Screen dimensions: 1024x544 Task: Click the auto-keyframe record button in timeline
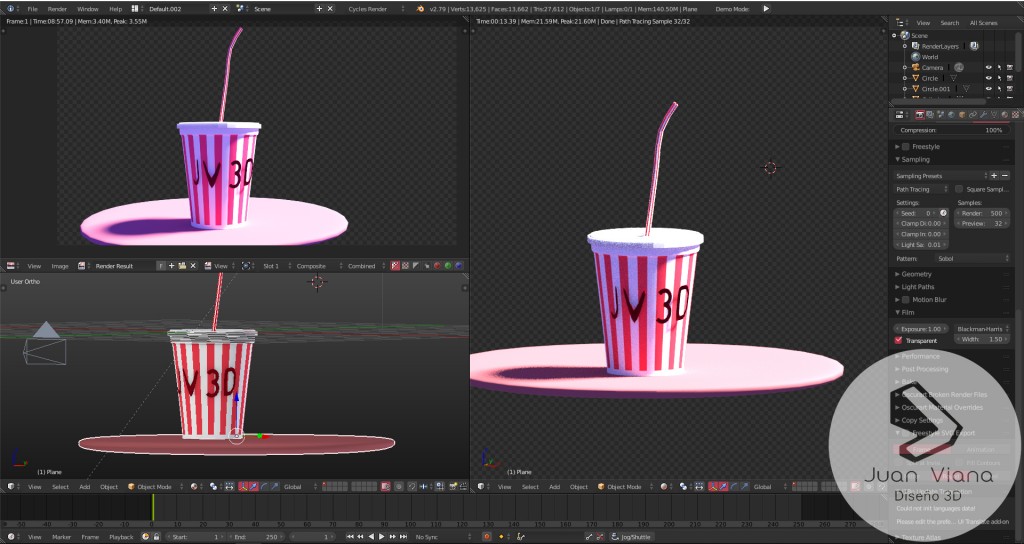(486, 537)
